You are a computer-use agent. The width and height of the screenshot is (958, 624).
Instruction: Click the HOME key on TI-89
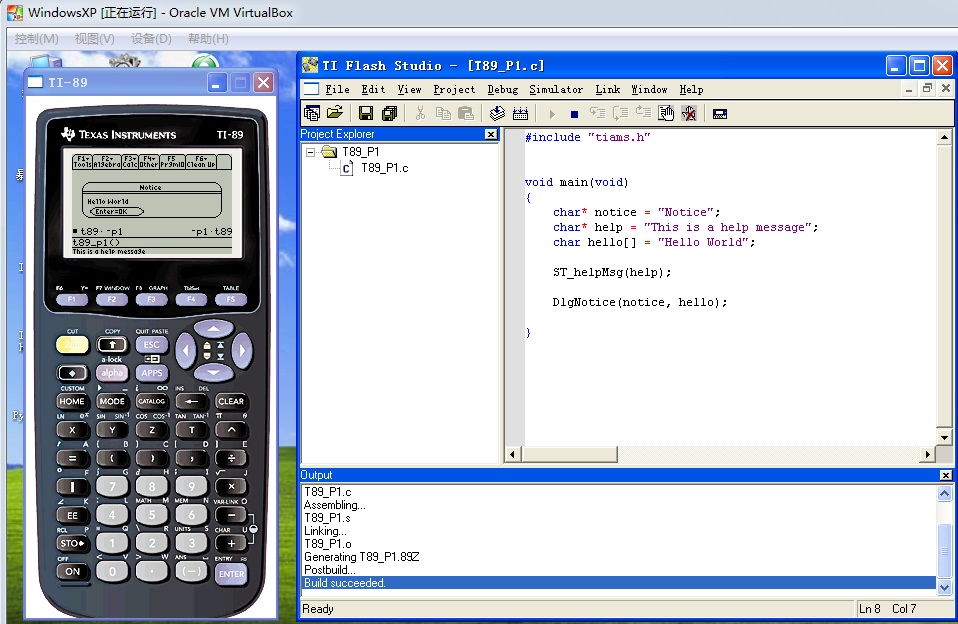[x=72, y=402]
